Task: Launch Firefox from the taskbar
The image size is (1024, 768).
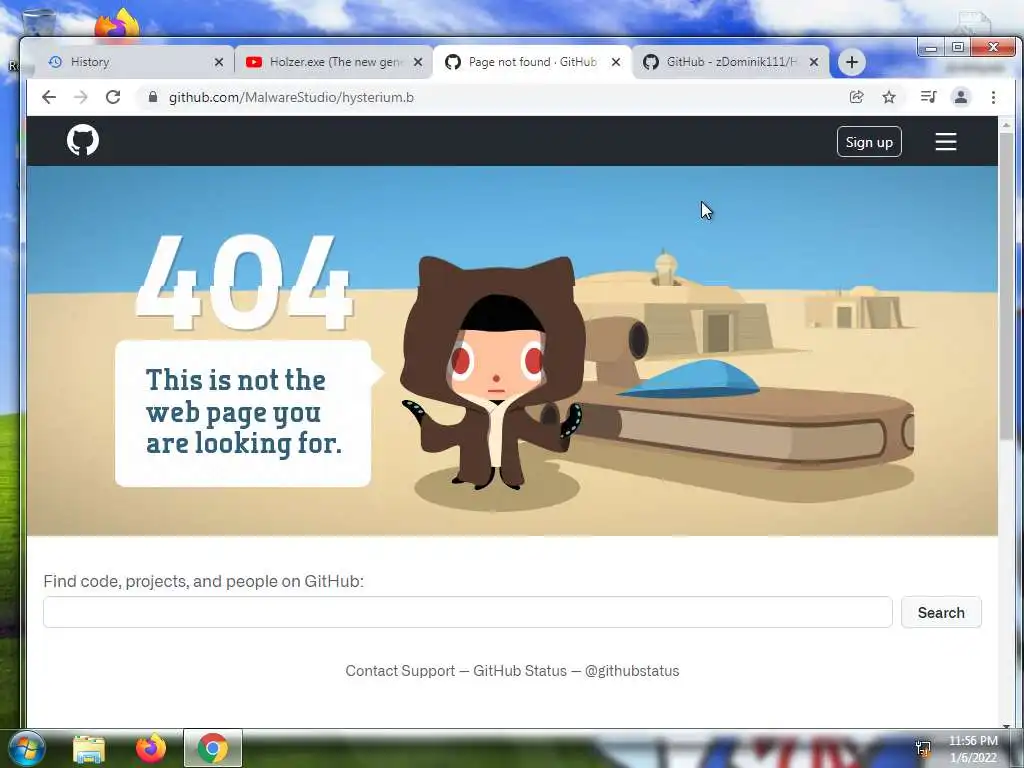Action: coord(151,748)
